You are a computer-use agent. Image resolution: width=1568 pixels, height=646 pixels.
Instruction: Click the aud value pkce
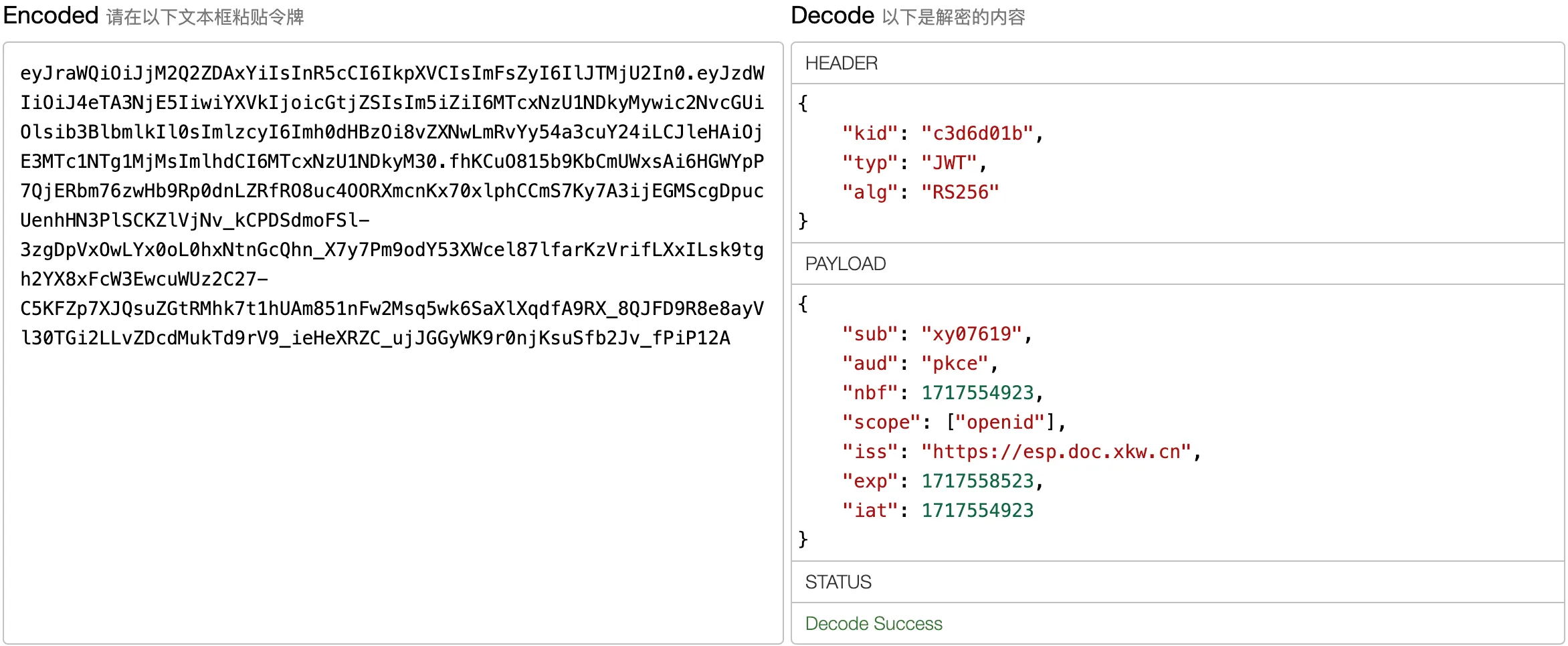click(954, 364)
